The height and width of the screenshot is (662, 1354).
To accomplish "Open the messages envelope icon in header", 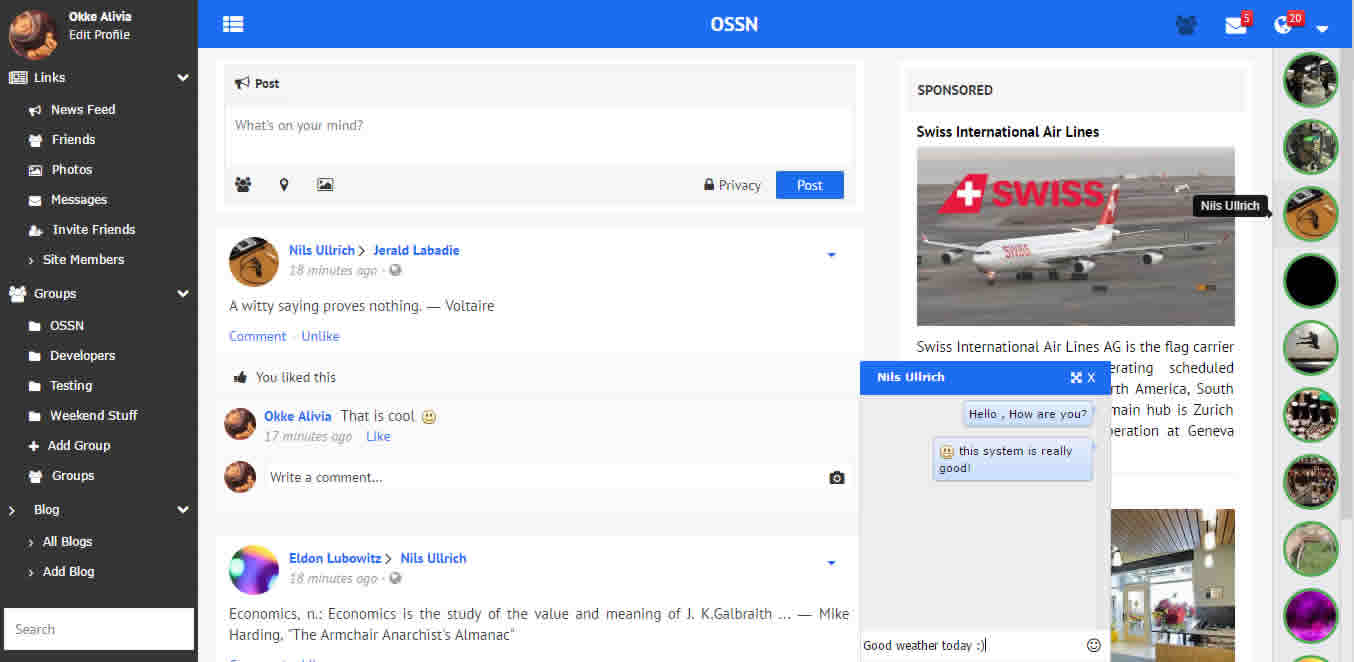I will [1236, 26].
